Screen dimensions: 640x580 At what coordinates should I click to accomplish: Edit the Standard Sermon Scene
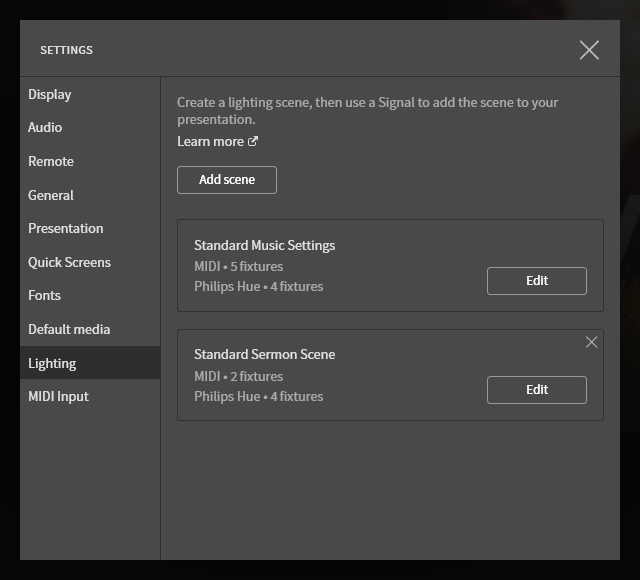pos(537,390)
